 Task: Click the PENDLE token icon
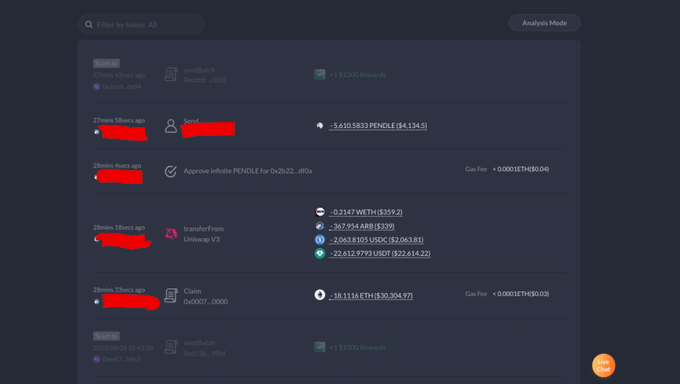pos(320,125)
